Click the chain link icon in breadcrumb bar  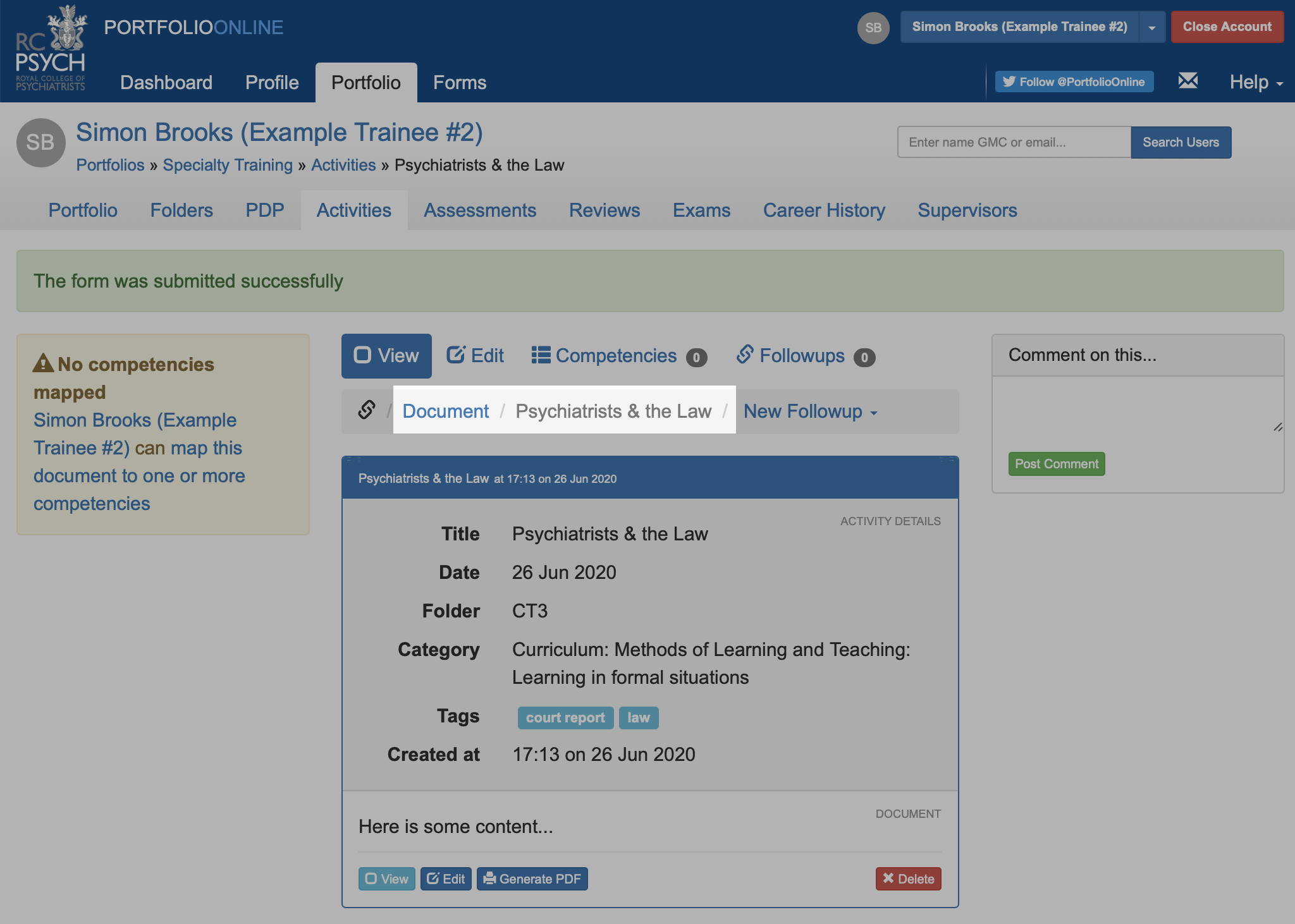pyautogui.click(x=367, y=410)
